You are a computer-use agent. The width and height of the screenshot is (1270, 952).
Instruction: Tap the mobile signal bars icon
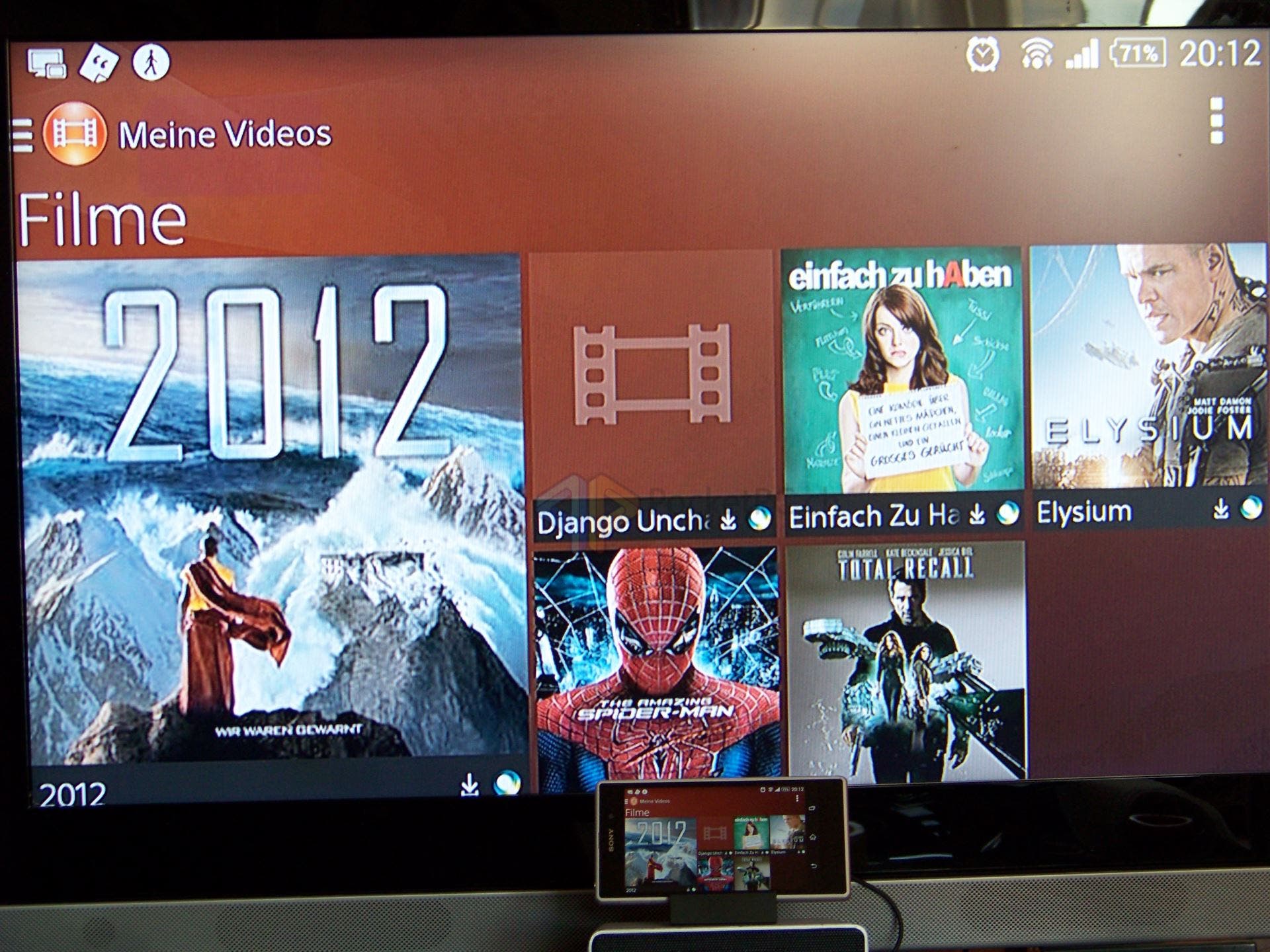(x=1082, y=54)
